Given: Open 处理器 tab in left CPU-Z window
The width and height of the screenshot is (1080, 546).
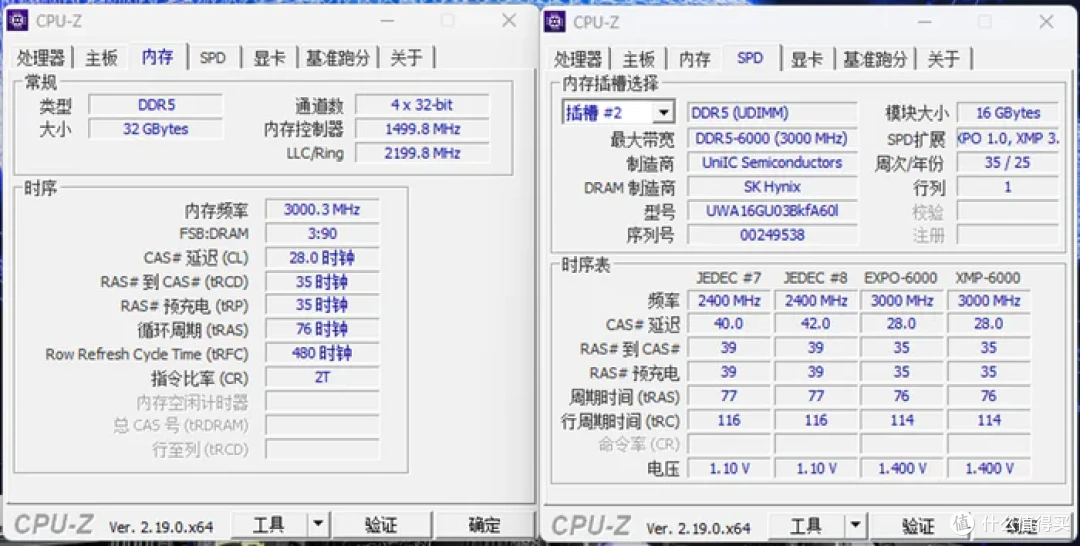Looking at the screenshot, I should click(41, 58).
